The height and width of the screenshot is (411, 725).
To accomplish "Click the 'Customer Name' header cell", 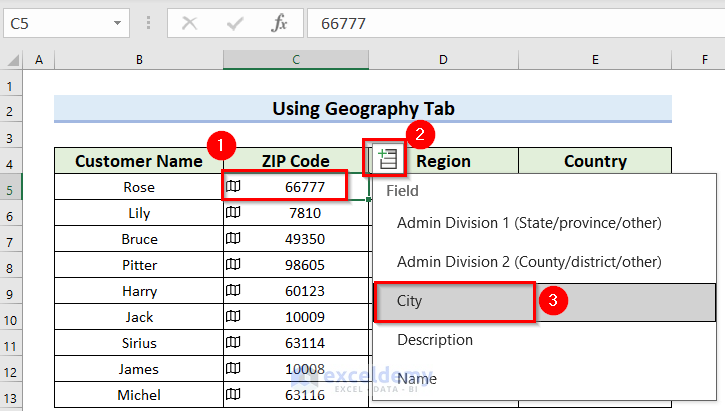I will coord(139,161).
